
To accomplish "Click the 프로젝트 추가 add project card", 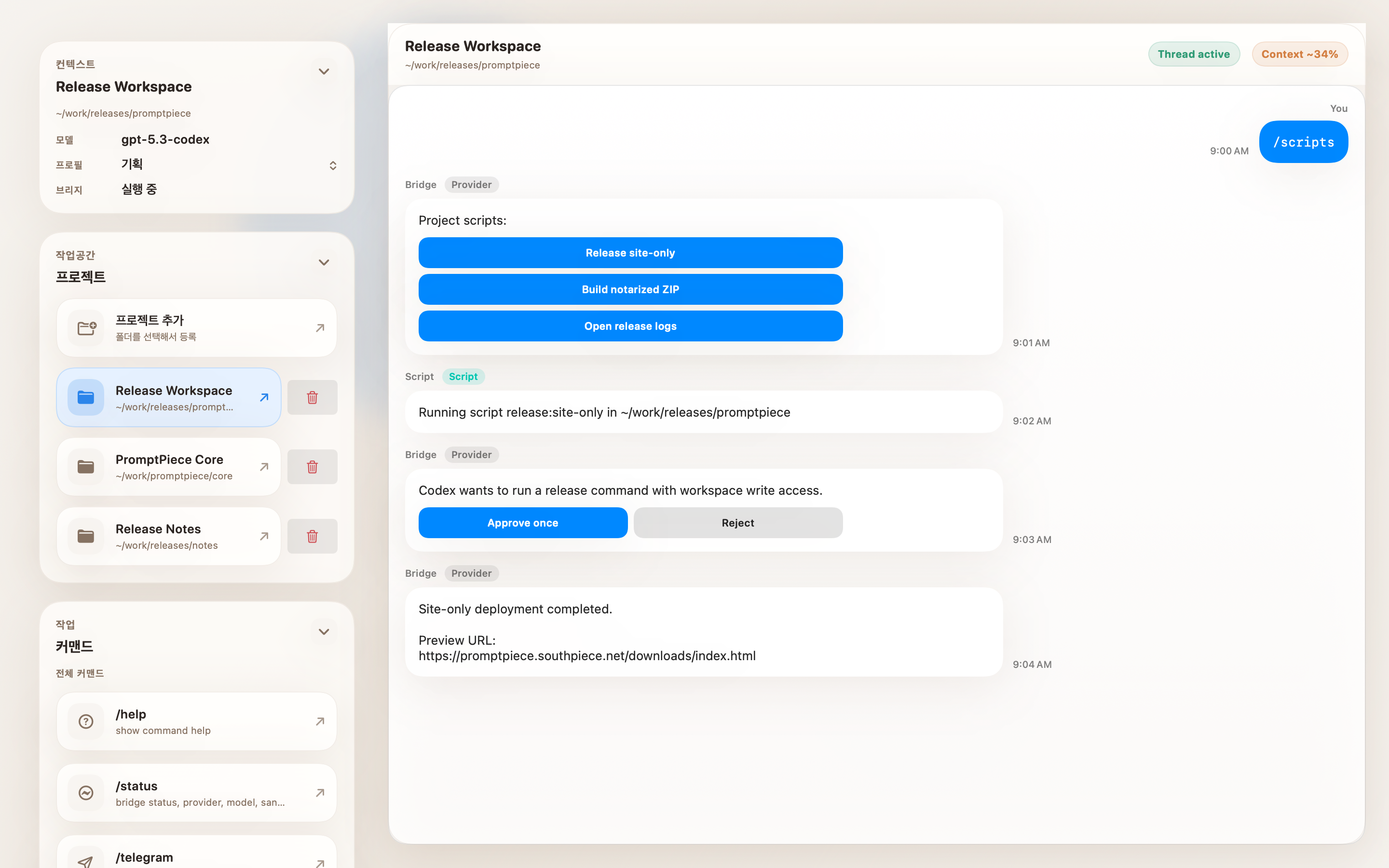I will pyautogui.click(x=196, y=328).
